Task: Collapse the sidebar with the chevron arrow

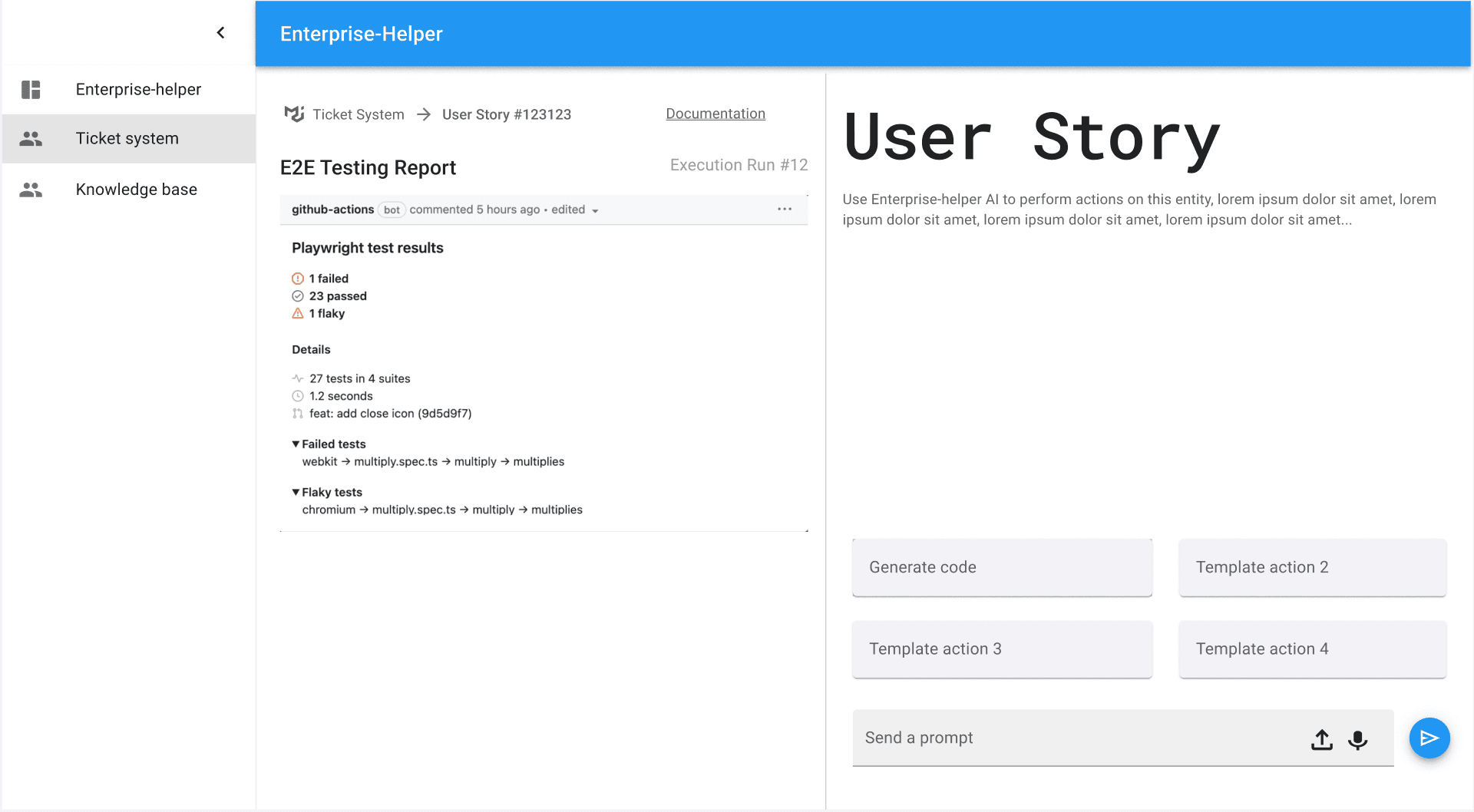Action: 220,32
